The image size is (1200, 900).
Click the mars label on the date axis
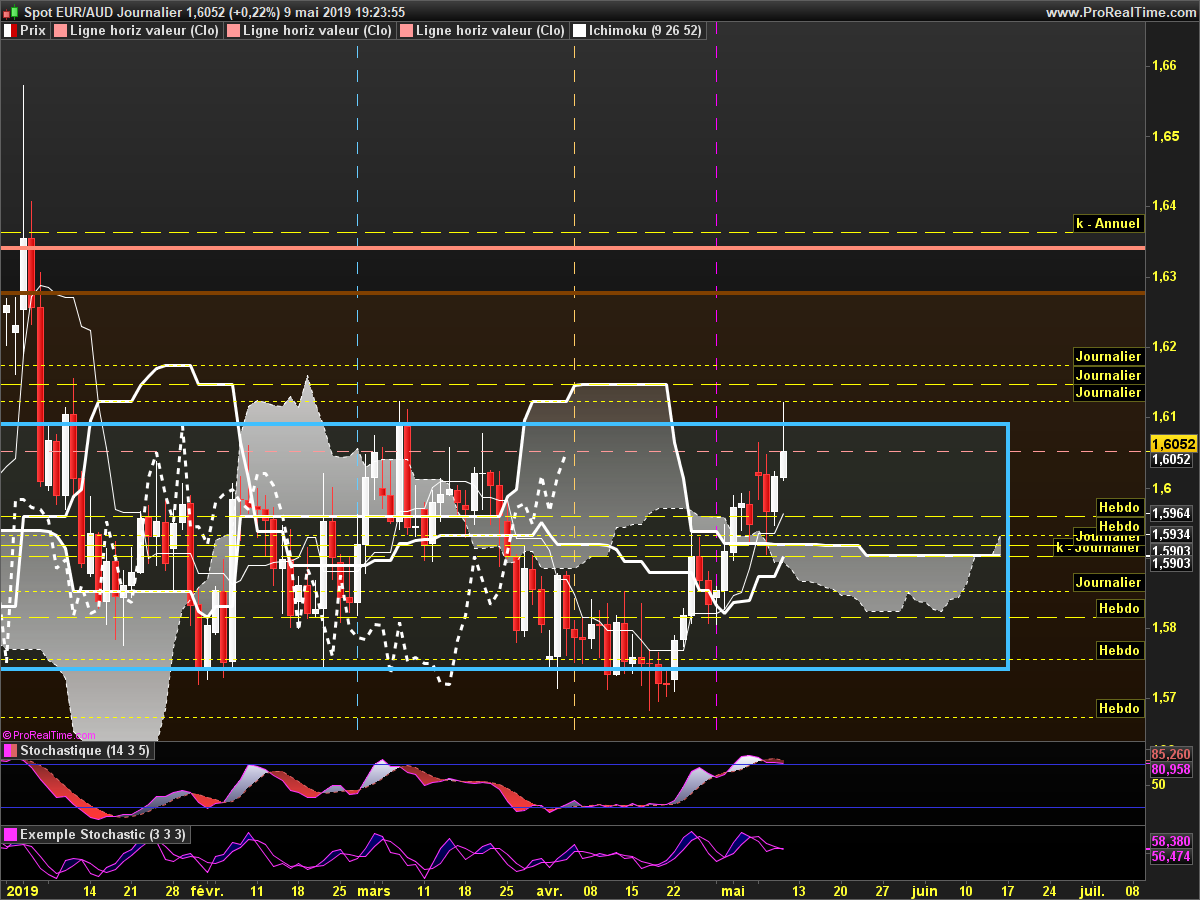(373, 890)
